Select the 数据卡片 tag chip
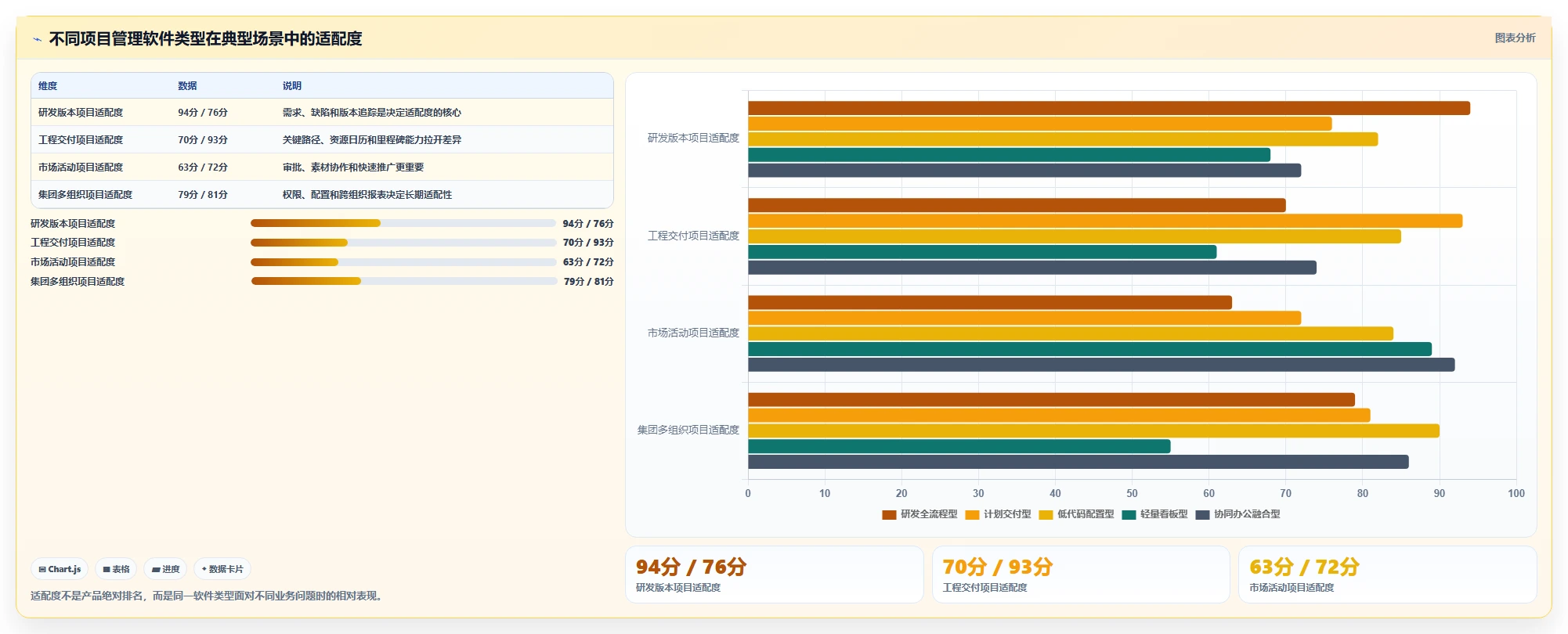Image resolution: width=1568 pixels, height=634 pixels. [222, 569]
